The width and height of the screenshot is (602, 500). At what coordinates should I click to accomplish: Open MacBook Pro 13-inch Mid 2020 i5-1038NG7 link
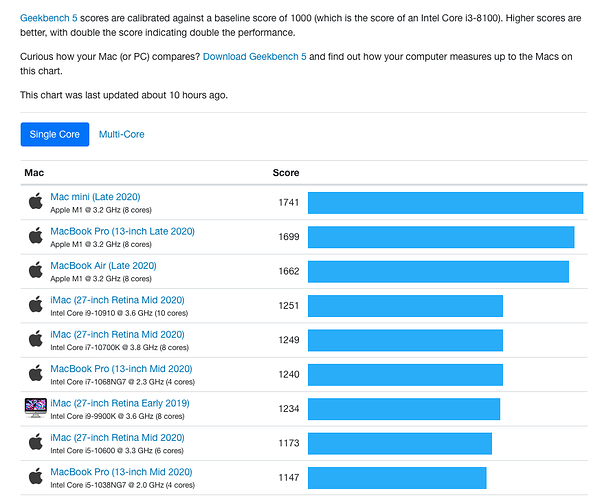[121, 472]
